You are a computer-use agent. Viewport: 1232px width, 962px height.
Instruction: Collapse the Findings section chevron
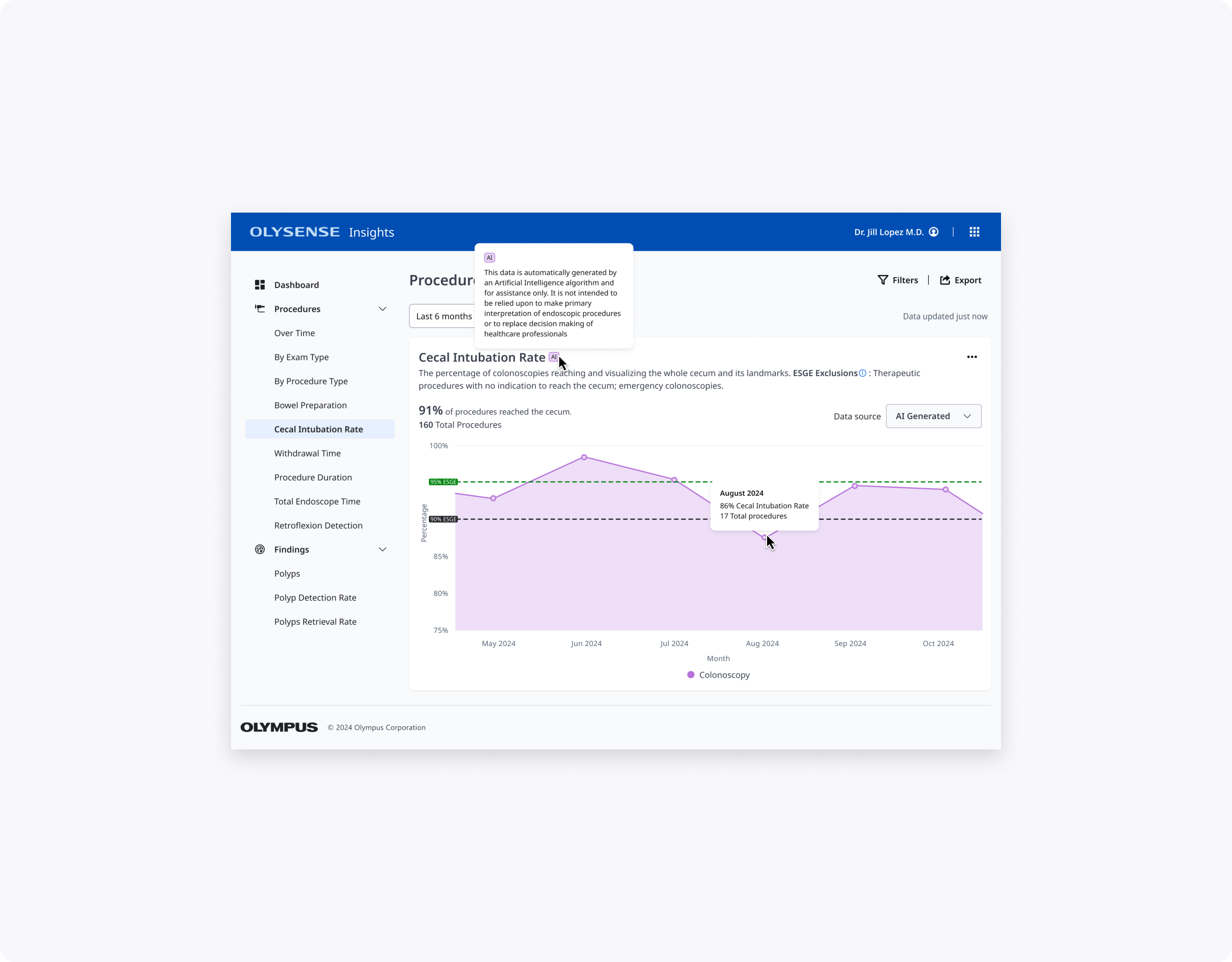[x=382, y=549]
